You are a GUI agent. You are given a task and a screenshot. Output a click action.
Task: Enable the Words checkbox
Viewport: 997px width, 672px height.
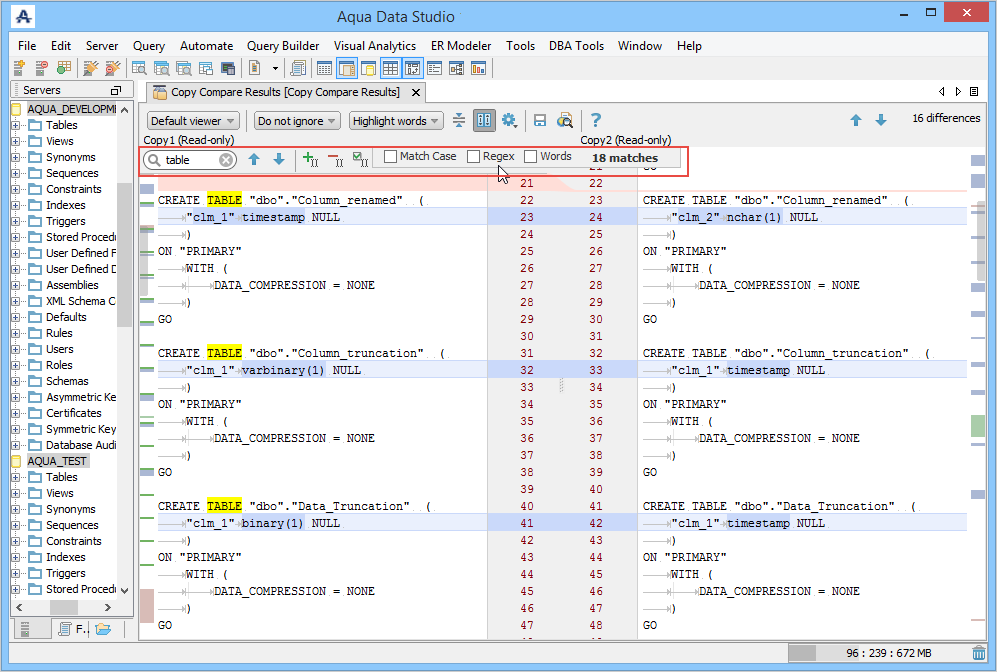[x=531, y=157]
